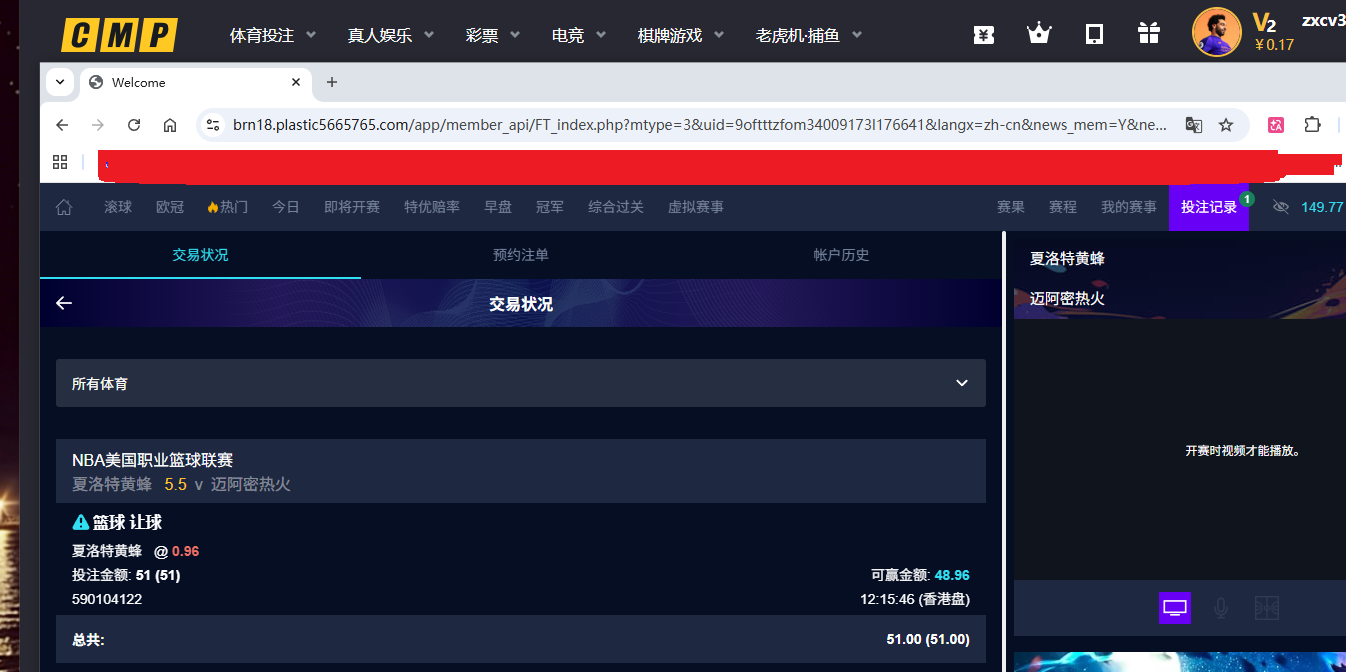Open the 体育投注 dropdown menu
Image resolution: width=1346 pixels, height=672 pixels.
272,35
